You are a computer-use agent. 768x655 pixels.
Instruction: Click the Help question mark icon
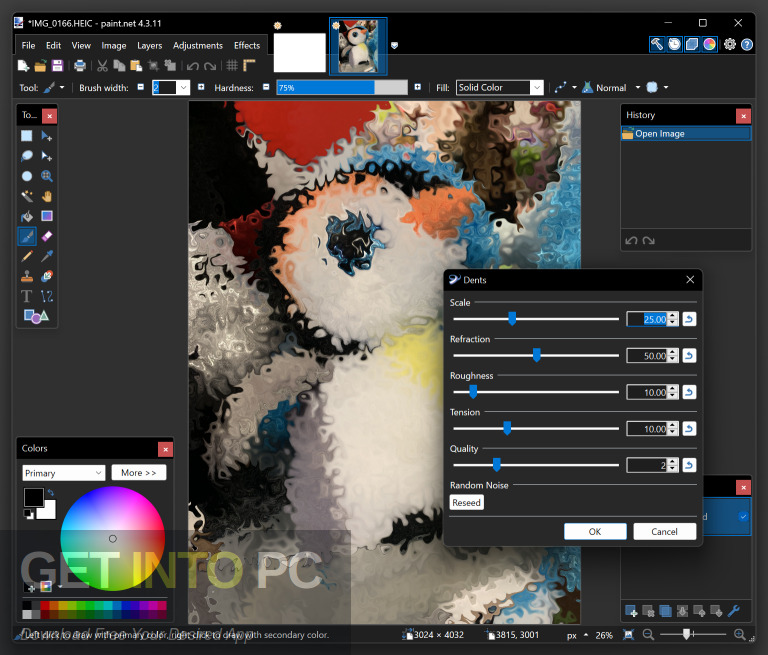[x=747, y=45]
